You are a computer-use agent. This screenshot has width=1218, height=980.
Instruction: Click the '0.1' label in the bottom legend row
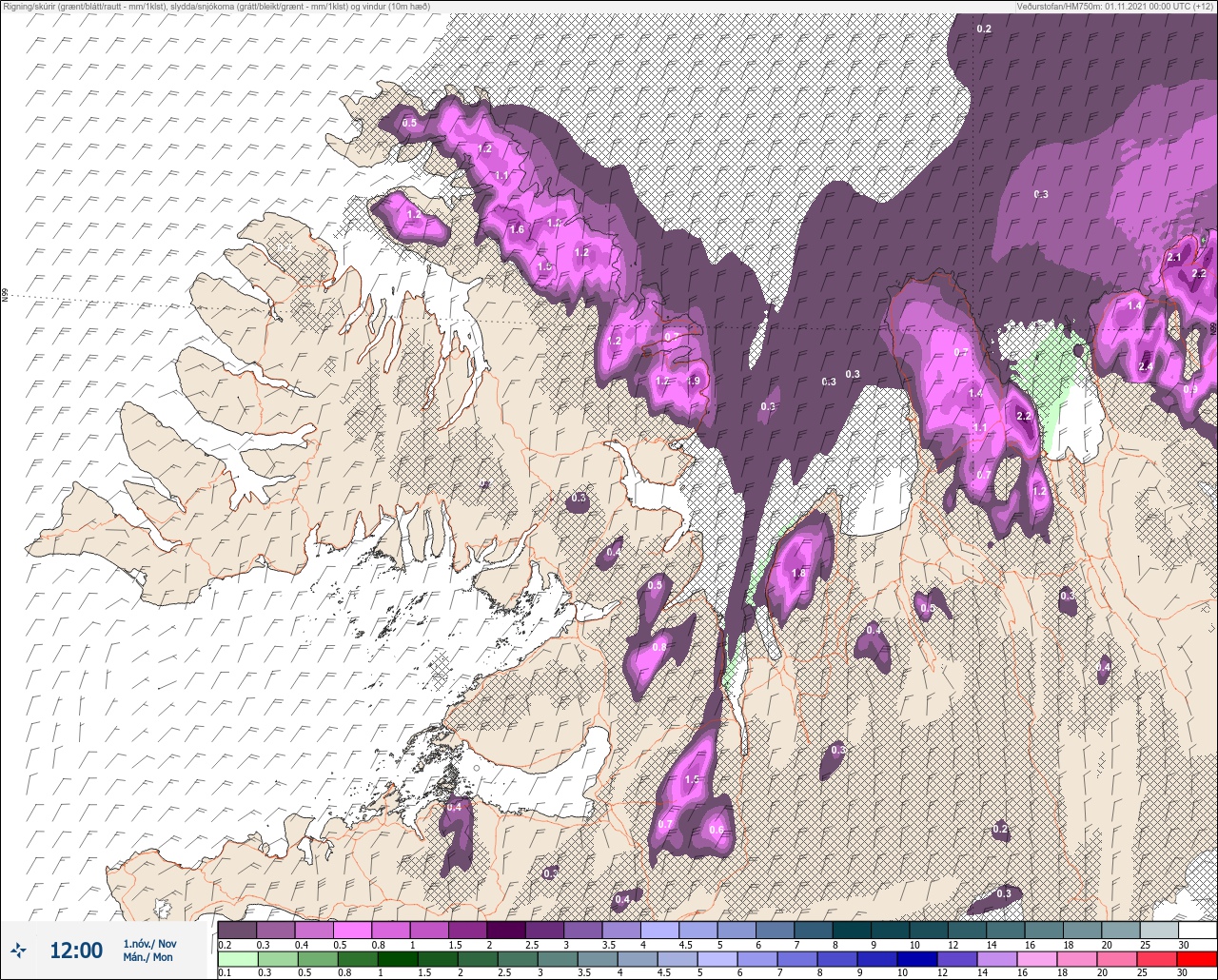pyautogui.click(x=225, y=972)
